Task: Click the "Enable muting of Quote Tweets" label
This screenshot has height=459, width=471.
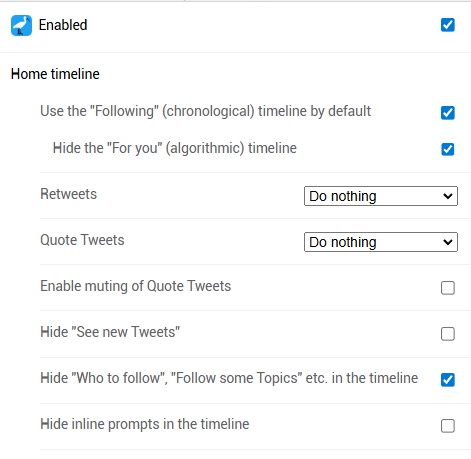Action: 135,286
